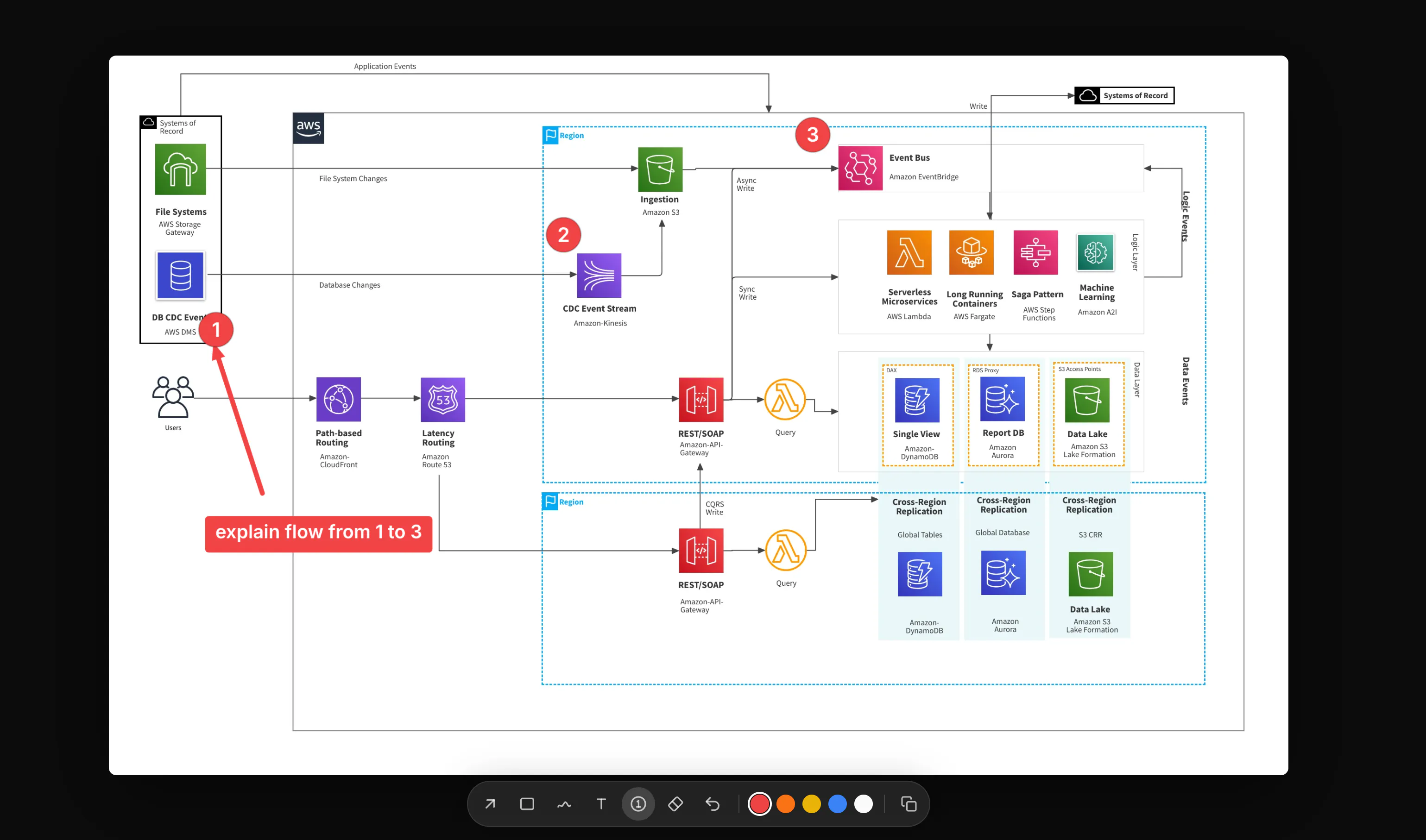1426x840 pixels.
Task: Click the AWS Fargate containers icon
Action: click(x=972, y=252)
